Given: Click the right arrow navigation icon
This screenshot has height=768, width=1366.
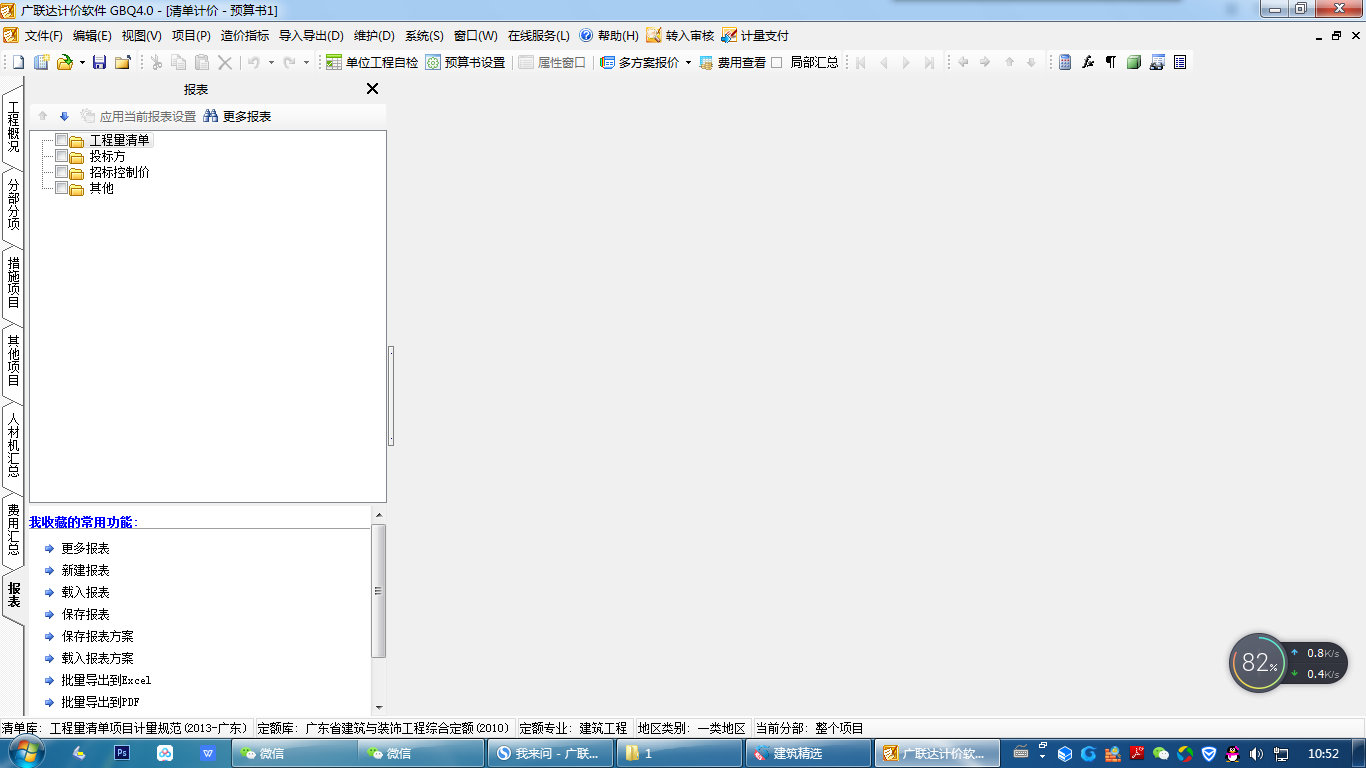Looking at the screenshot, I should click(985, 62).
